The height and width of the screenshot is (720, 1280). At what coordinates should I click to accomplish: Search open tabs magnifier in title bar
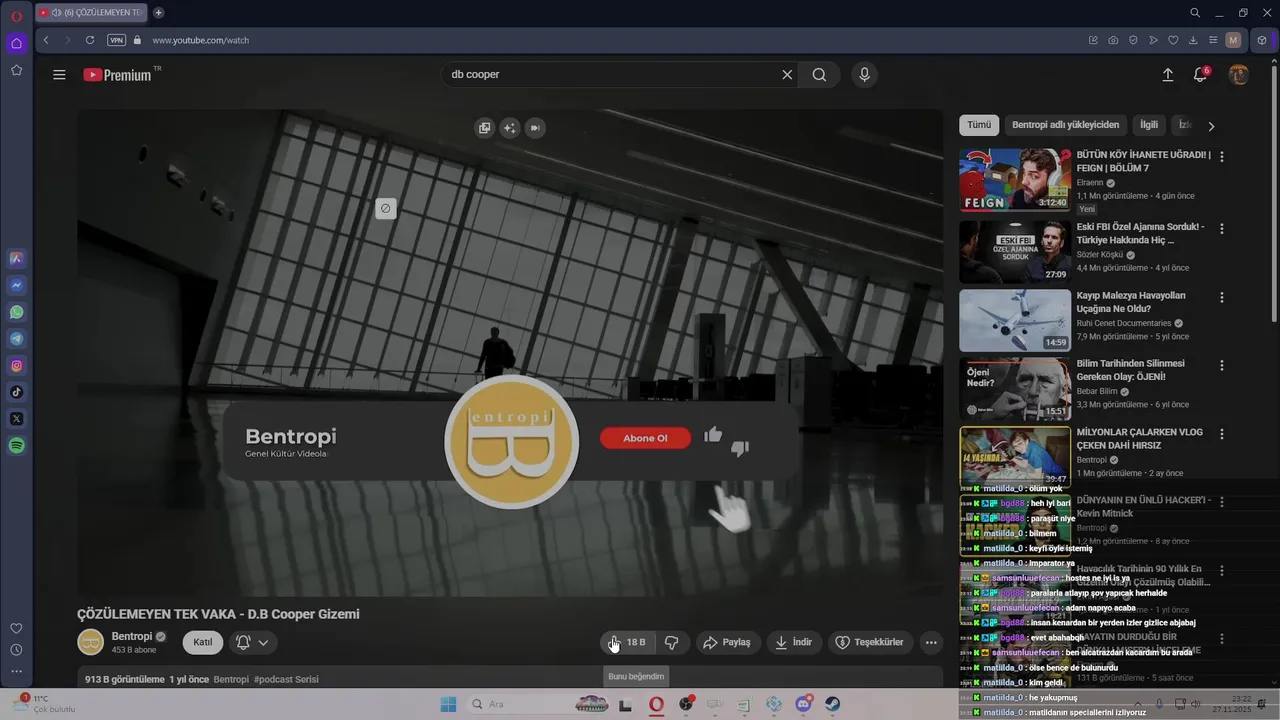click(1195, 13)
